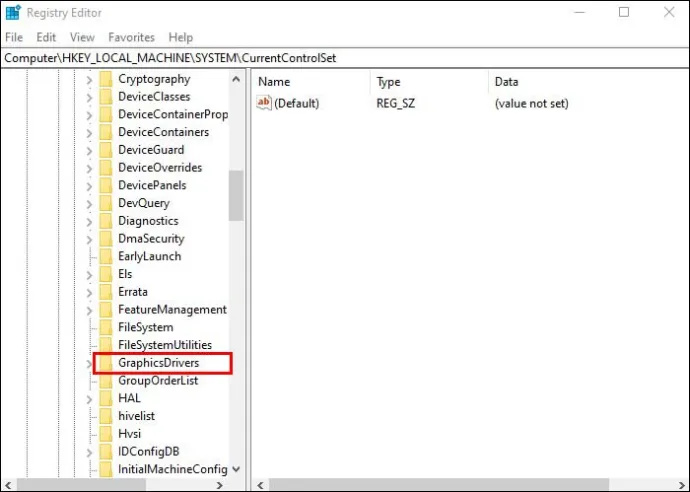Click the string value icon beside (Default)
The image size is (690, 492).
[x=264, y=103]
